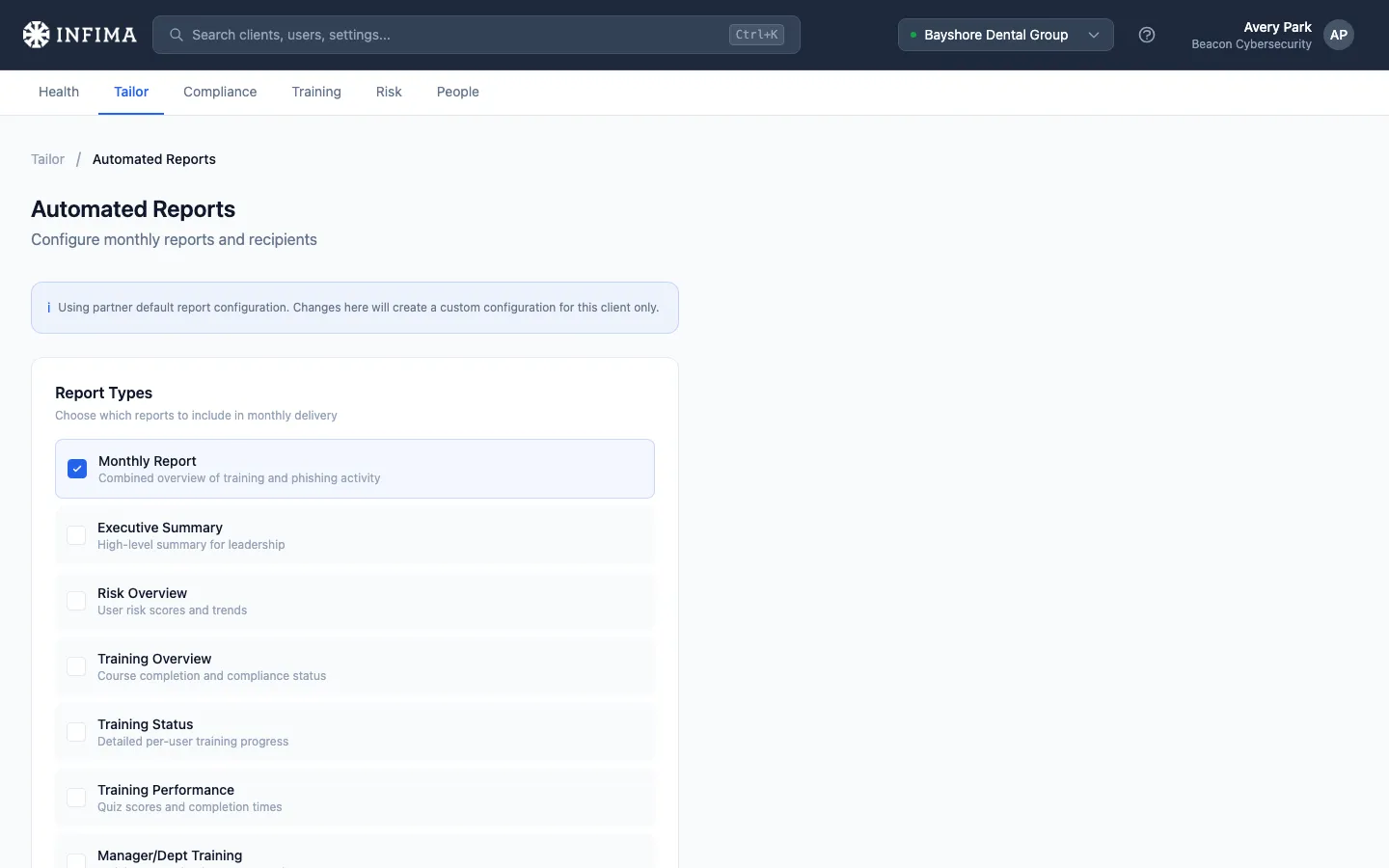The width and height of the screenshot is (1389, 868).
Task: Check the Risk Overview checkbox
Action: point(76,601)
